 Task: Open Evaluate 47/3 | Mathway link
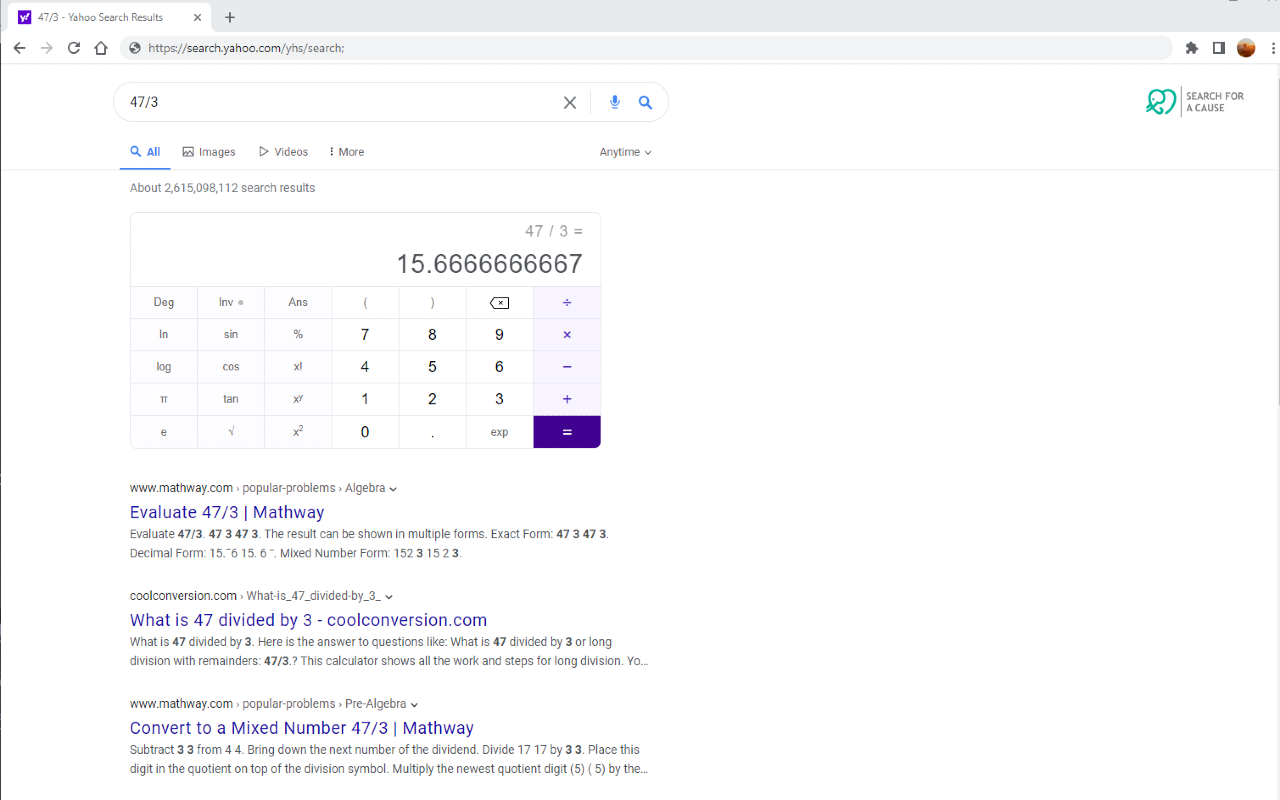pos(227,512)
